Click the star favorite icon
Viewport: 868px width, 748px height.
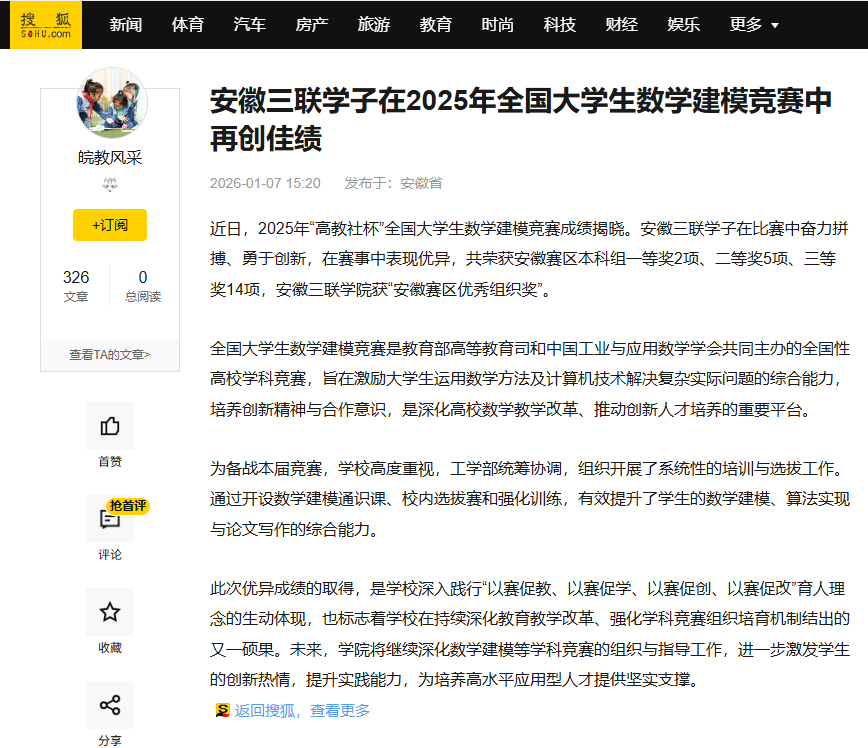pyautogui.click(x=110, y=612)
